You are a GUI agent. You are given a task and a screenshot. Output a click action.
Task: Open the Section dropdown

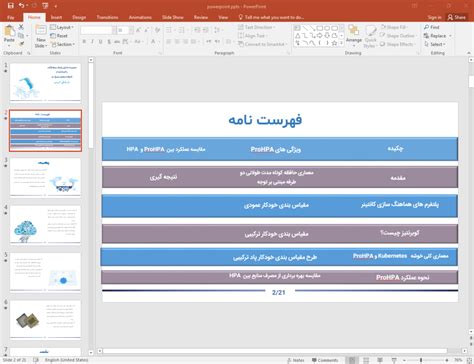coord(63,44)
